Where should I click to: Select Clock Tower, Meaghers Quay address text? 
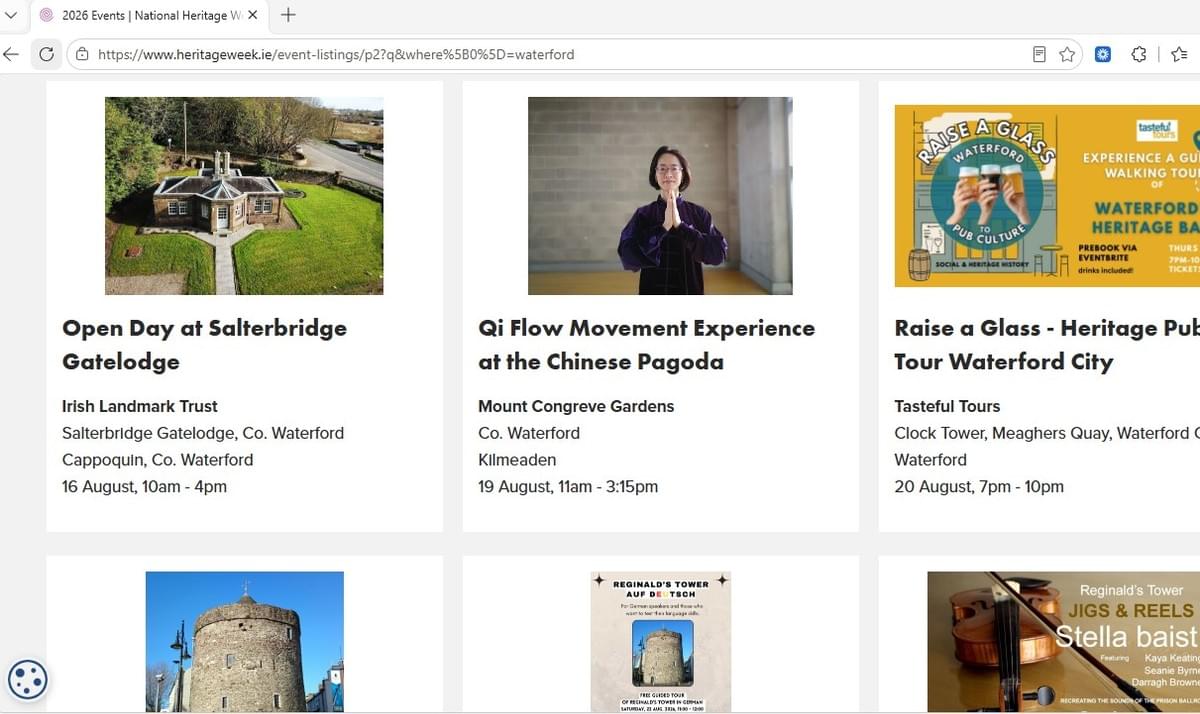[1047, 433]
